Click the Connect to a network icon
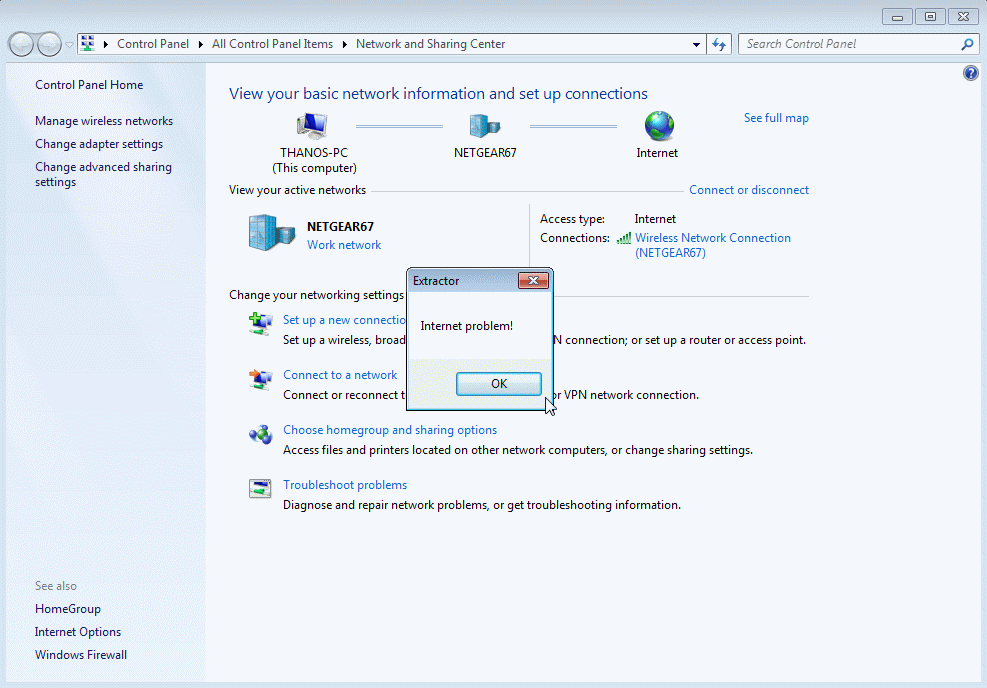 click(x=260, y=379)
